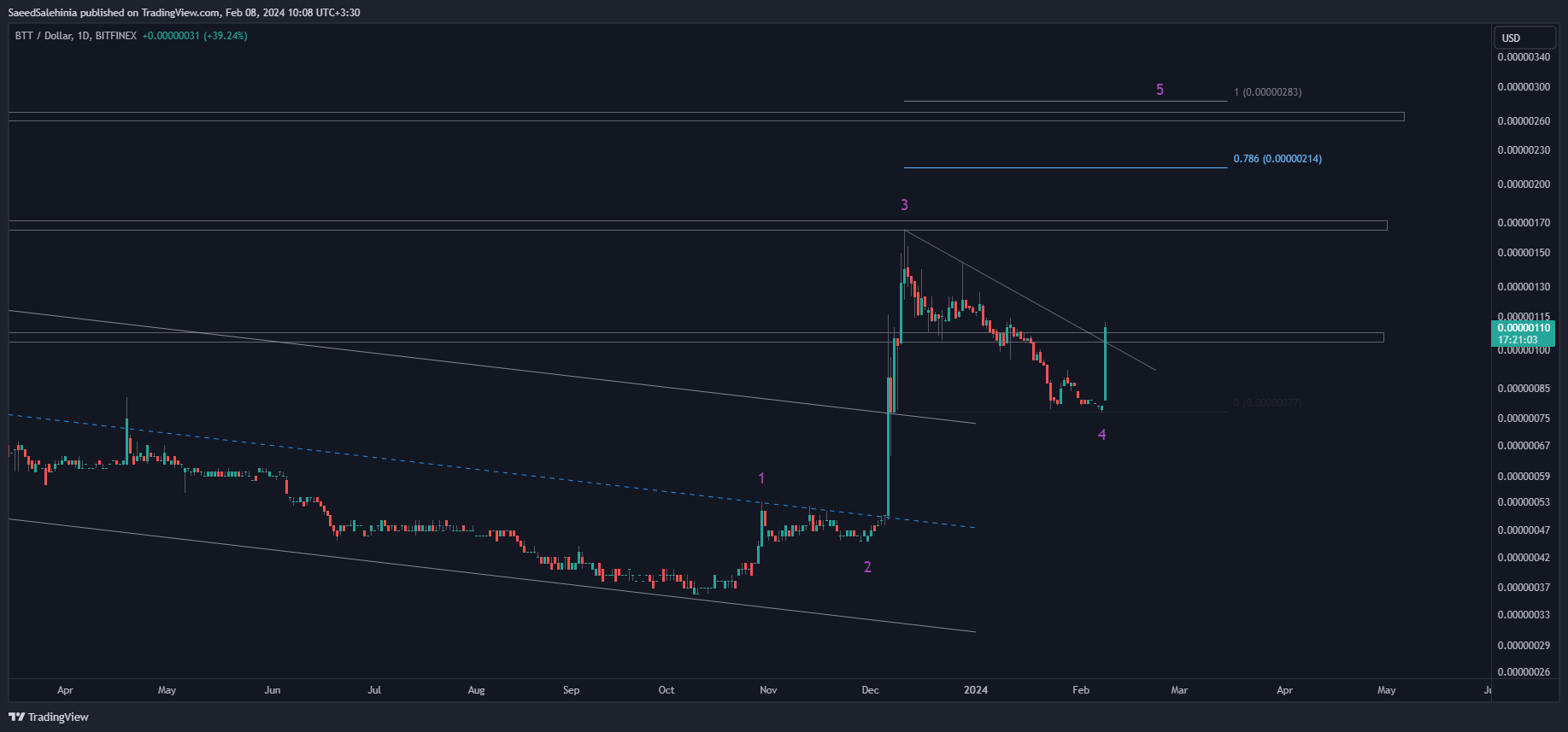Screen dimensions: 1568x732
Task: Click the 0.00000053 price axis label
Action: [x=1524, y=502]
